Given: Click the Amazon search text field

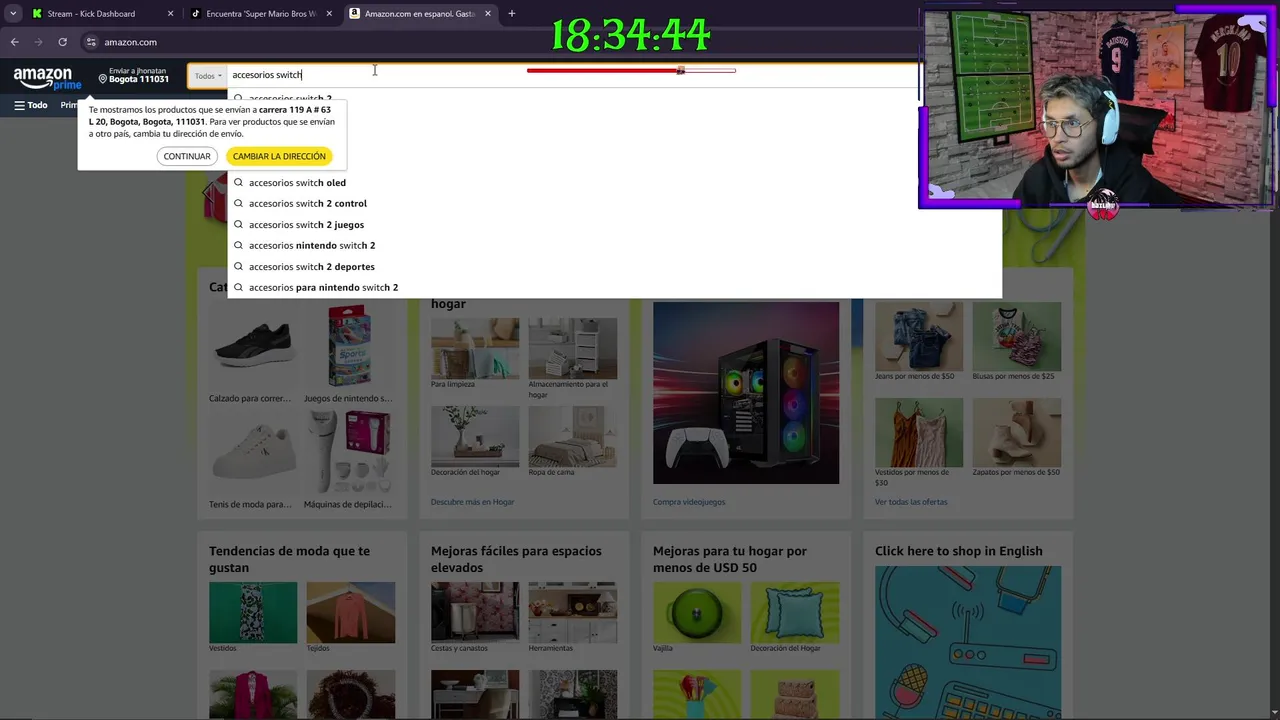Looking at the screenshot, I should 572,75.
